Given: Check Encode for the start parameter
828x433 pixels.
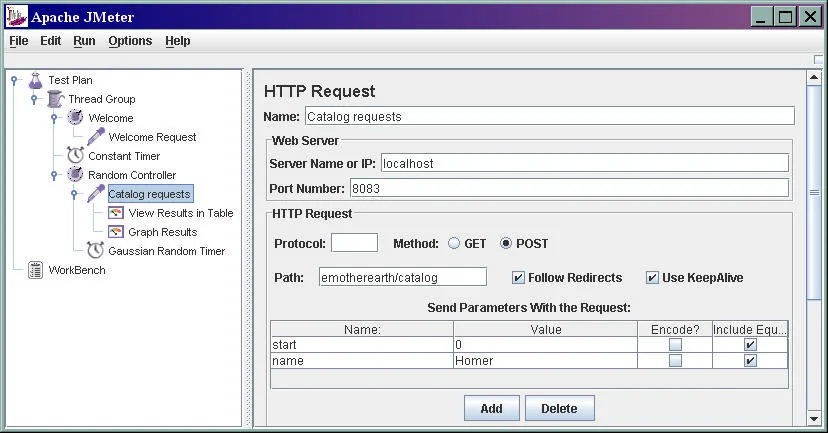Looking at the screenshot, I should [x=675, y=345].
